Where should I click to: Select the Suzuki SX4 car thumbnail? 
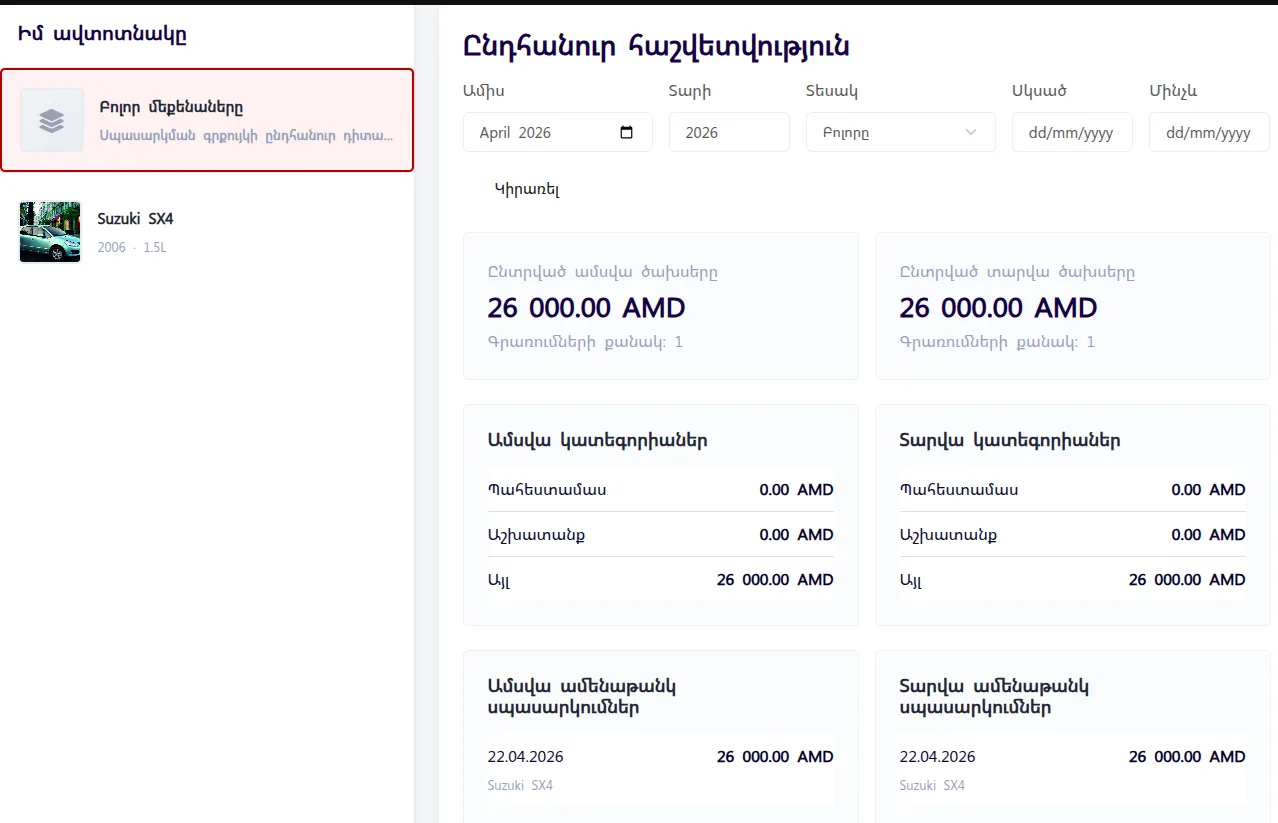[50, 232]
